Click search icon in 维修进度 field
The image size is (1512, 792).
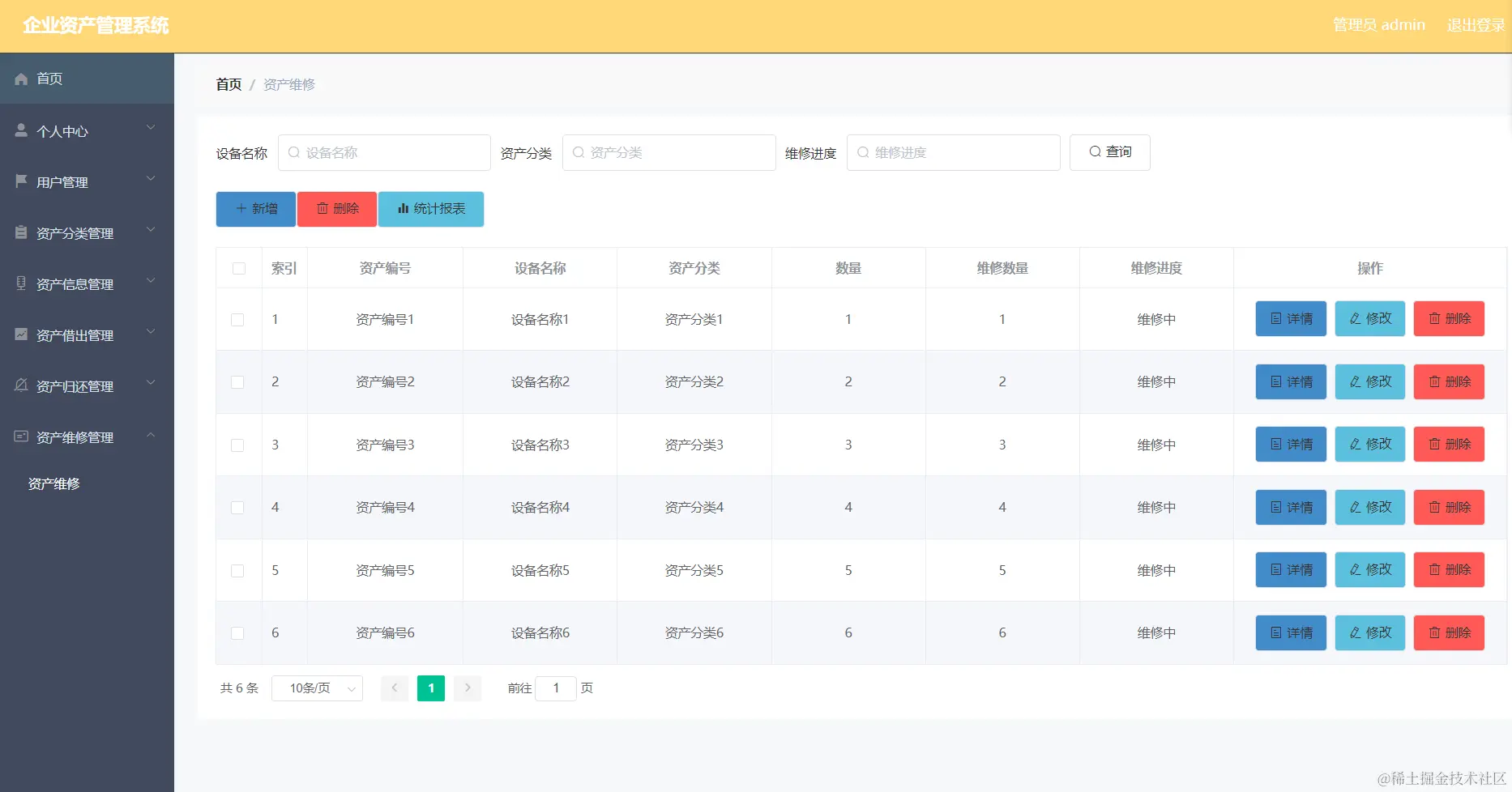coord(863,152)
